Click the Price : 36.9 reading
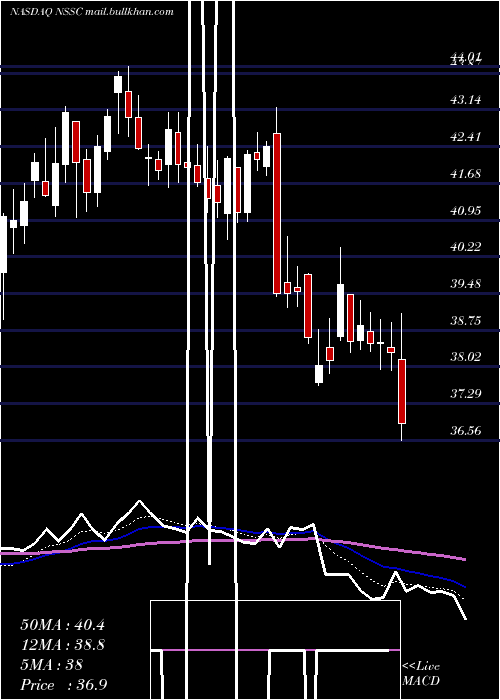500x700 pixels. coord(63,685)
